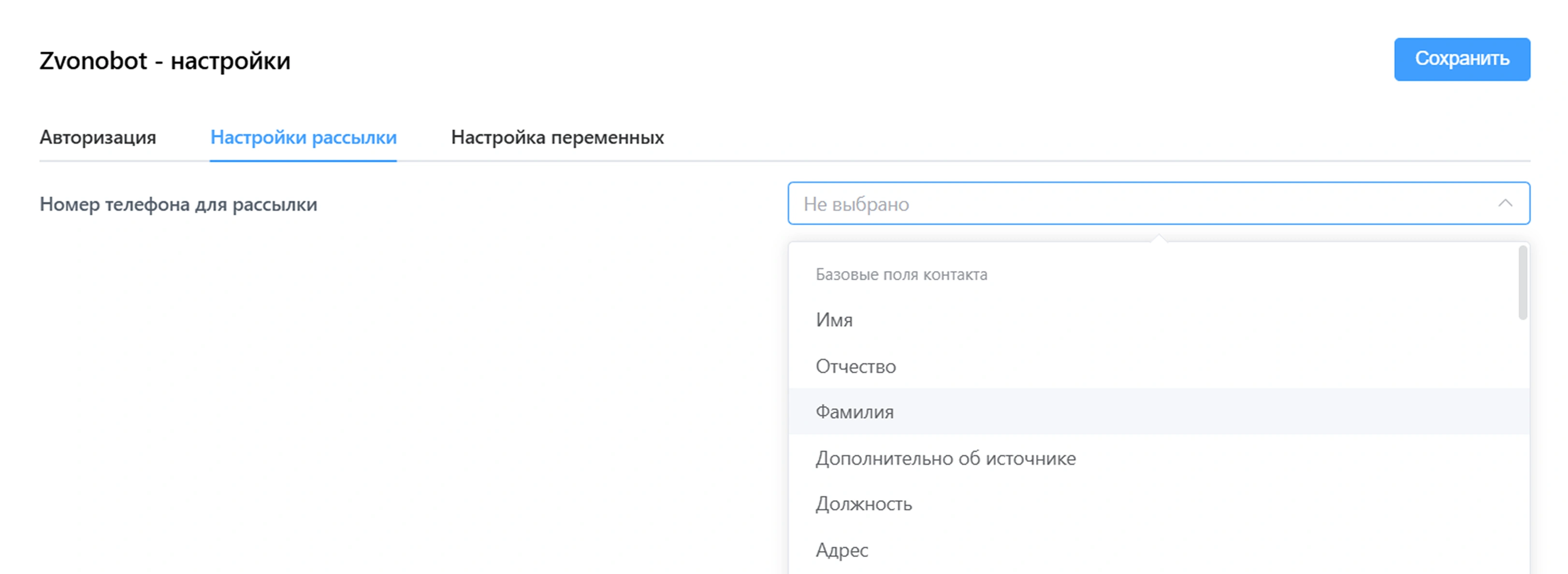The image size is (1568, 574).
Task: Select the Отчество option
Action: coord(1158,366)
